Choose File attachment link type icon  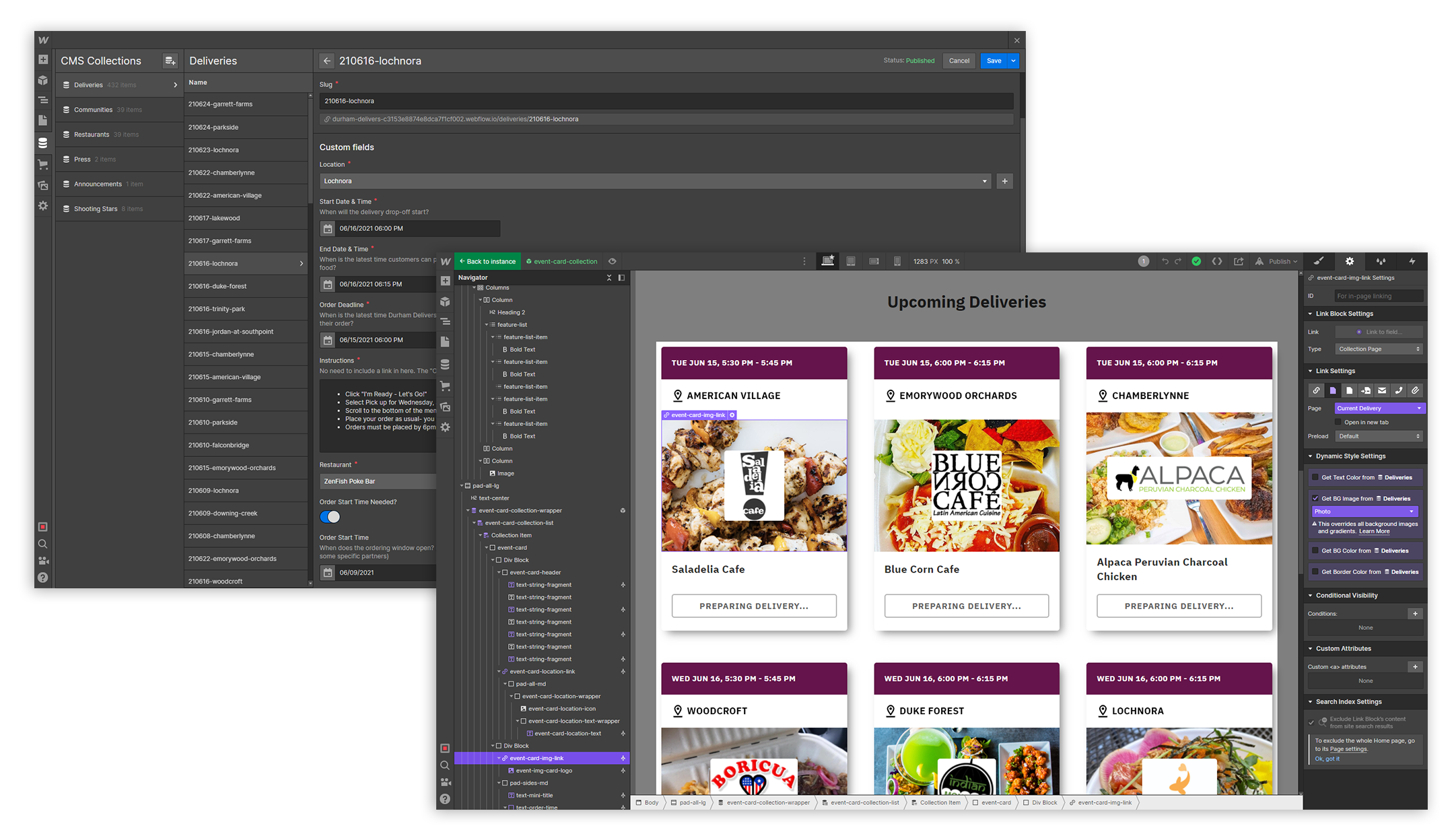[1415, 390]
